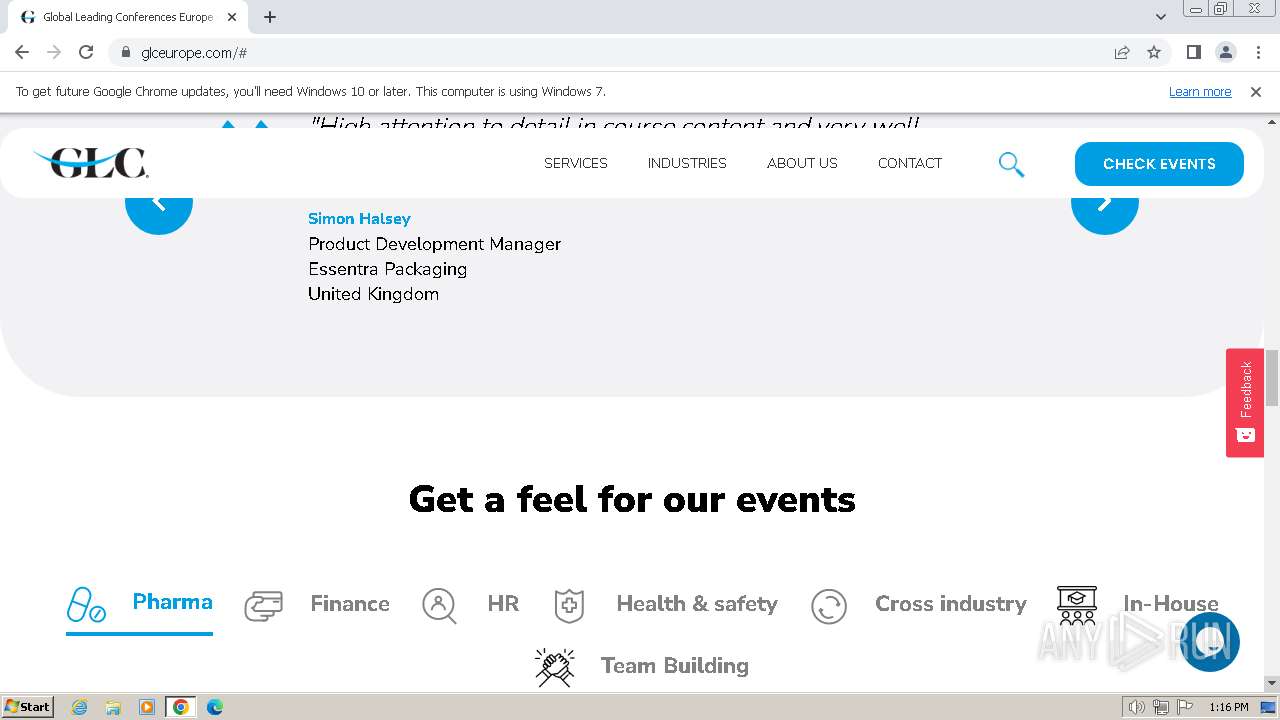
Task: Click the Health & safety shield icon
Action: [569, 605]
